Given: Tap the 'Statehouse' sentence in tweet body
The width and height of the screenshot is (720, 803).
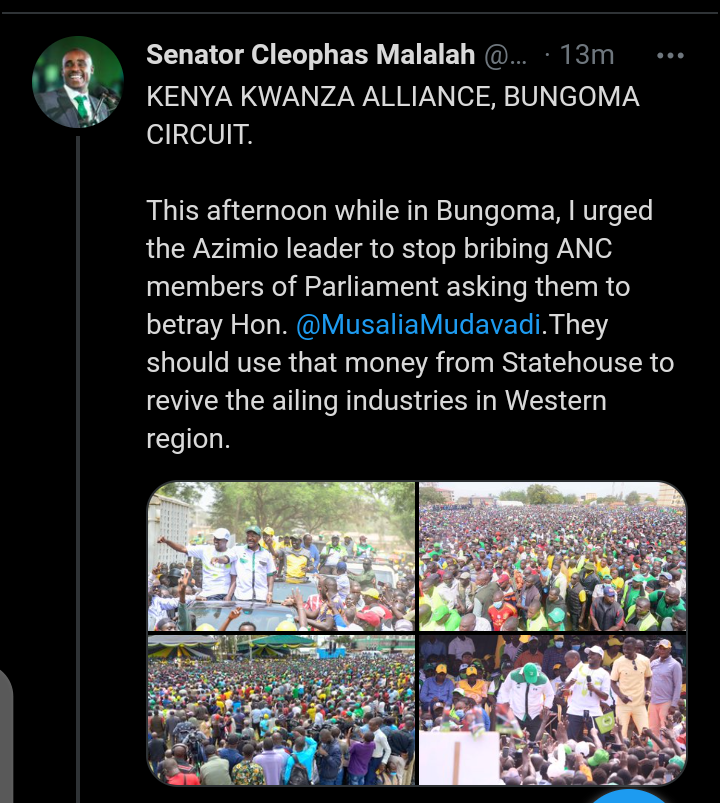Looking at the screenshot, I should point(410,363).
